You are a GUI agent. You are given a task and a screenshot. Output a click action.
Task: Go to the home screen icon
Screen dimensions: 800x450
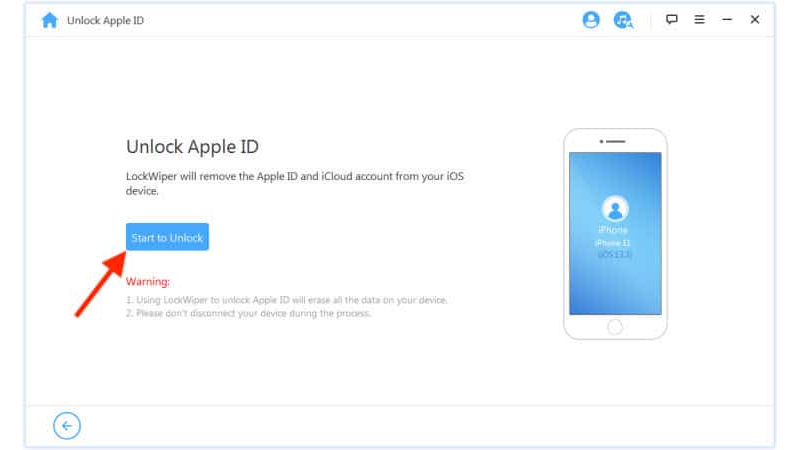click(x=49, y=20)
